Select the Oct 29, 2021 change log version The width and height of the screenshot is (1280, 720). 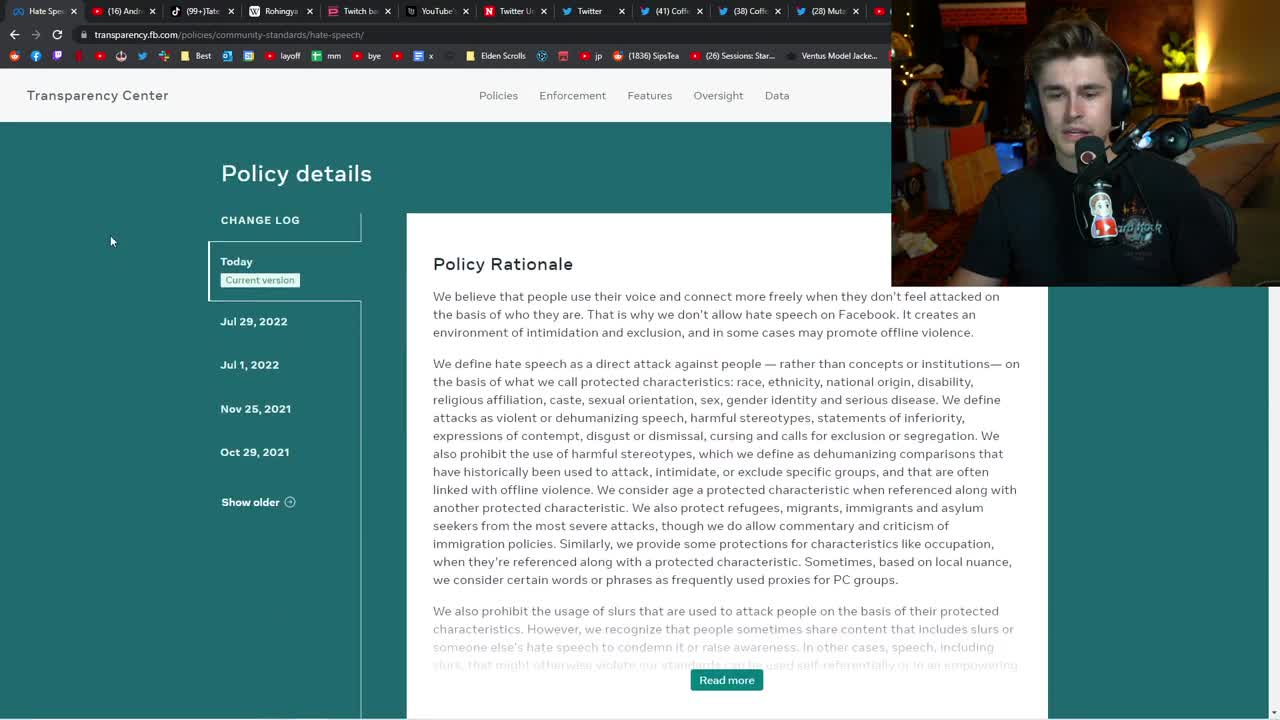[255, 452]
